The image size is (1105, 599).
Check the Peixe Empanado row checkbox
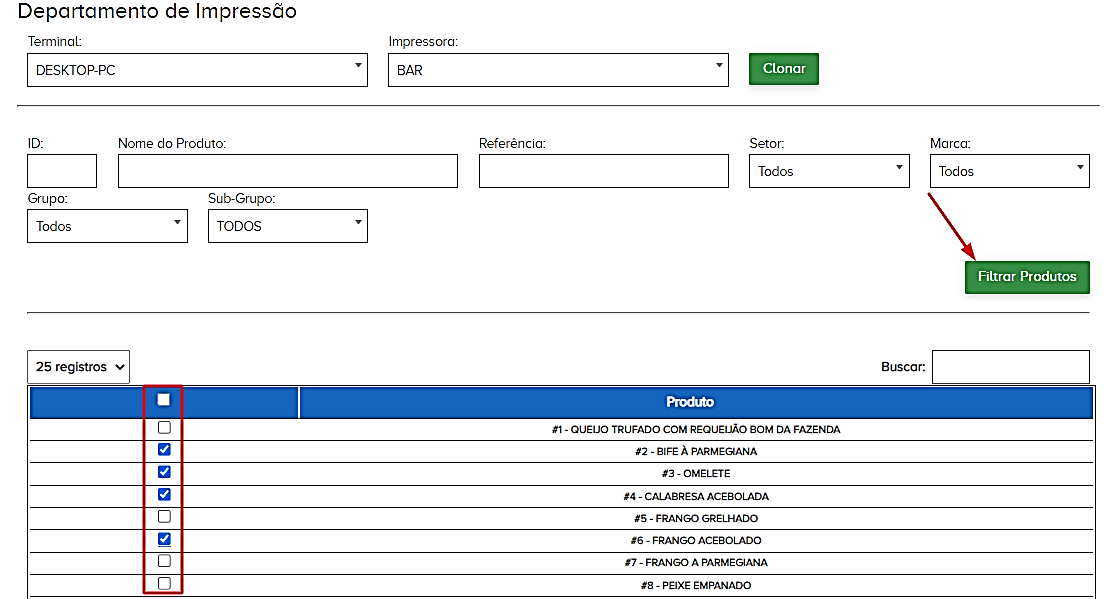pos(164,583)
